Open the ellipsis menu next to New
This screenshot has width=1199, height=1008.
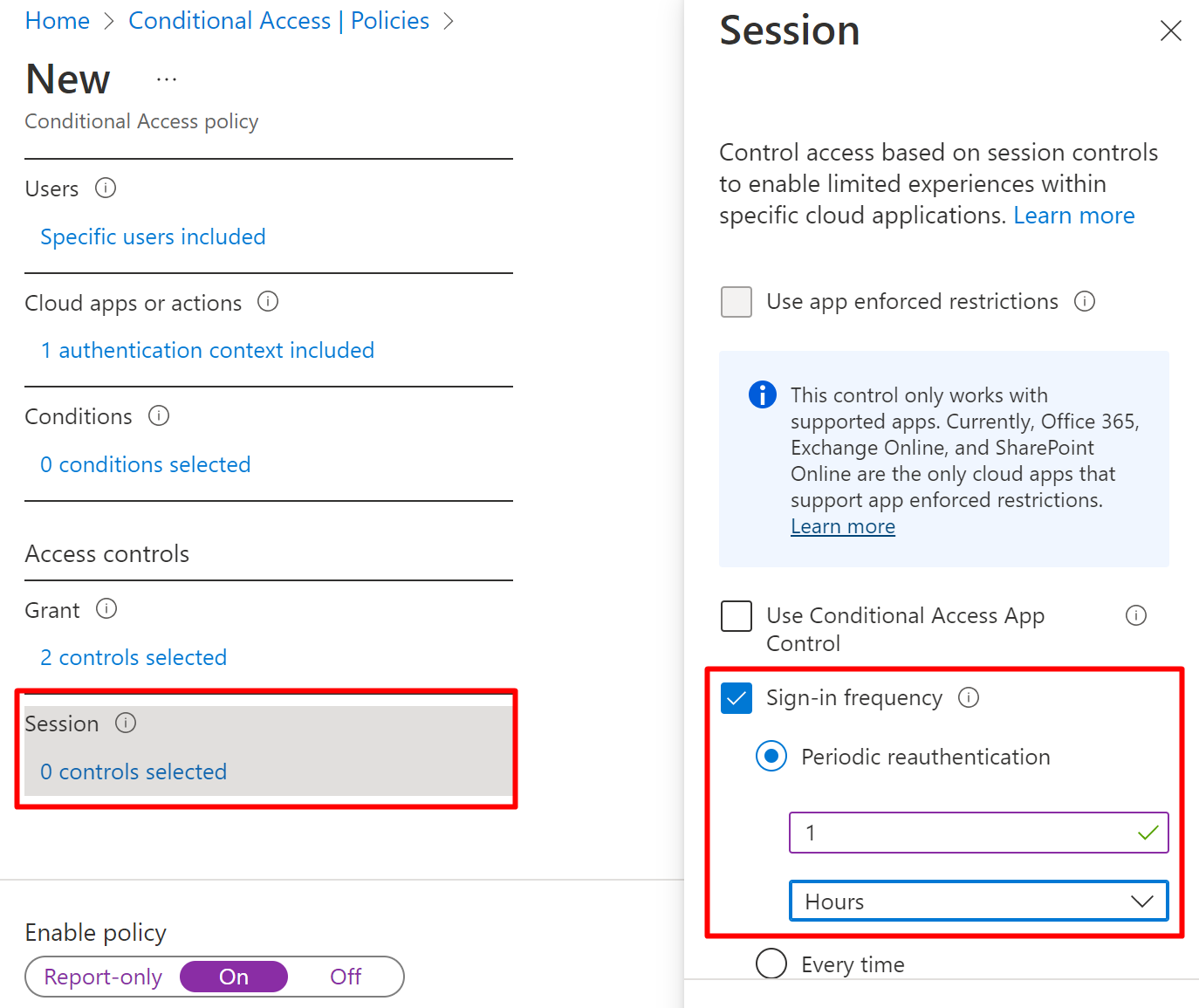coord(167,79)
